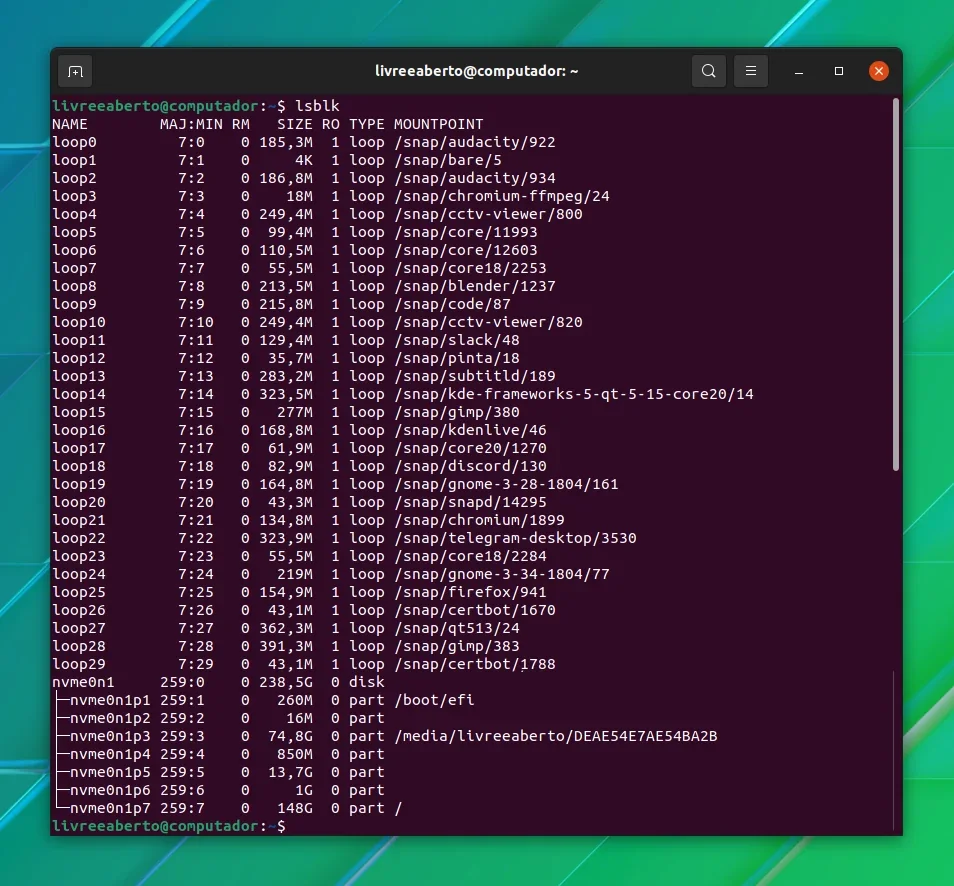Viewport: 954px width, 886px height.
Task: Click /snap/core18/2253 path
Action: pos(470,268)
